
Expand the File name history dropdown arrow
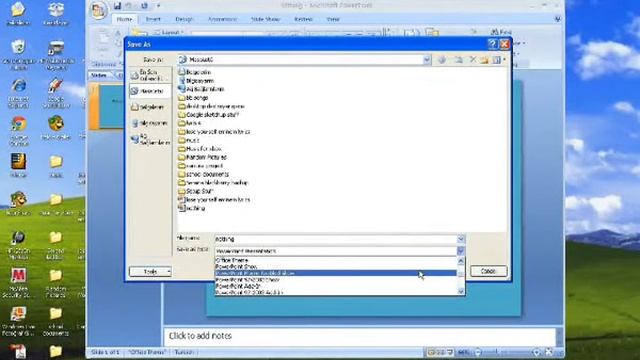click(x=461, y=239)
